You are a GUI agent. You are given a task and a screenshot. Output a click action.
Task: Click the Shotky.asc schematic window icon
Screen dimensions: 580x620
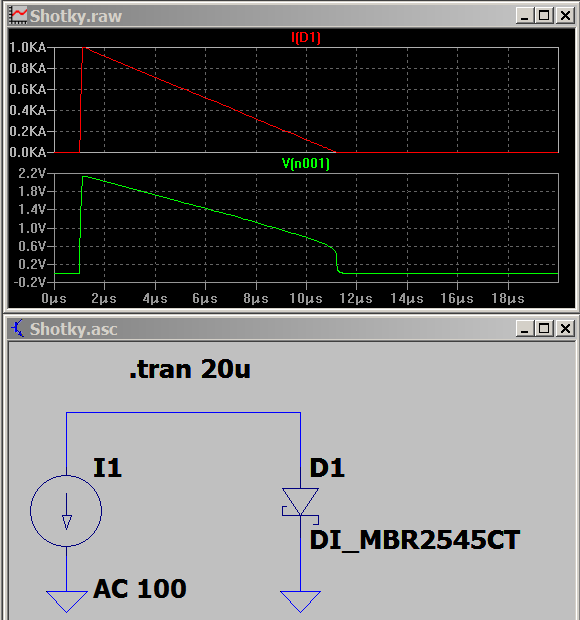[x=18, y=329]
